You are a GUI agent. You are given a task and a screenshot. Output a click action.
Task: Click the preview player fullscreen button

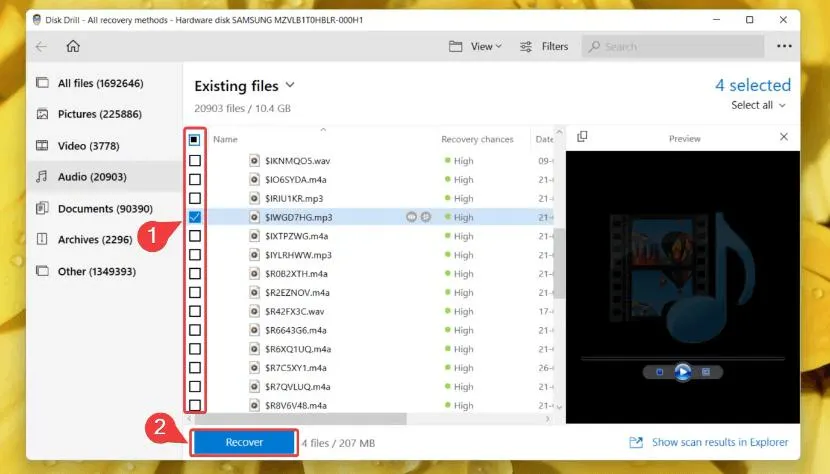pos(706,372)
